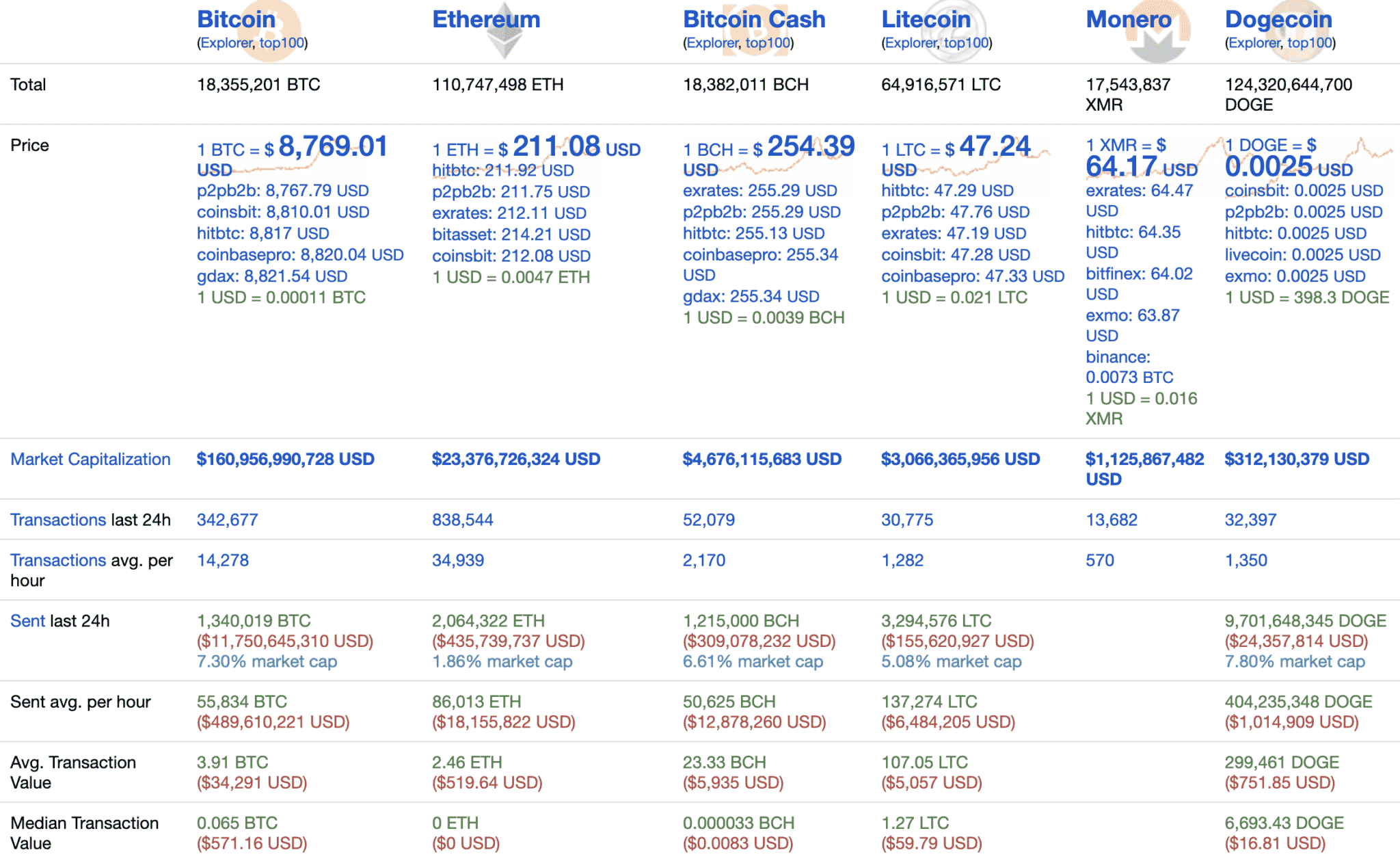The height and width of the screenshot is (861, 1400).
Task: Click Ethereum price 211.08 USD
Action: (576, 146)
